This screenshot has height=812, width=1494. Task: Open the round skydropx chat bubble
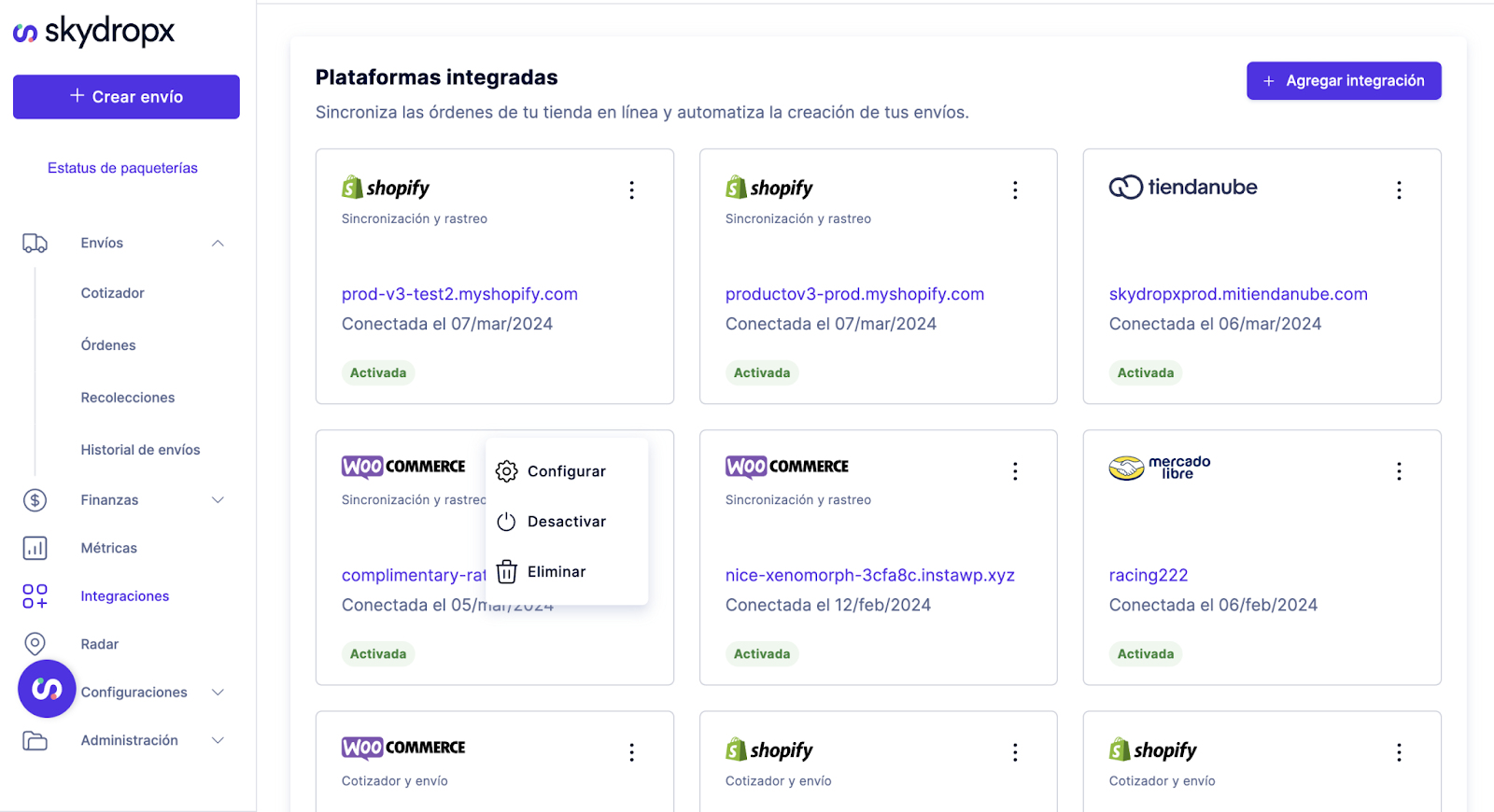coord(47,689)
